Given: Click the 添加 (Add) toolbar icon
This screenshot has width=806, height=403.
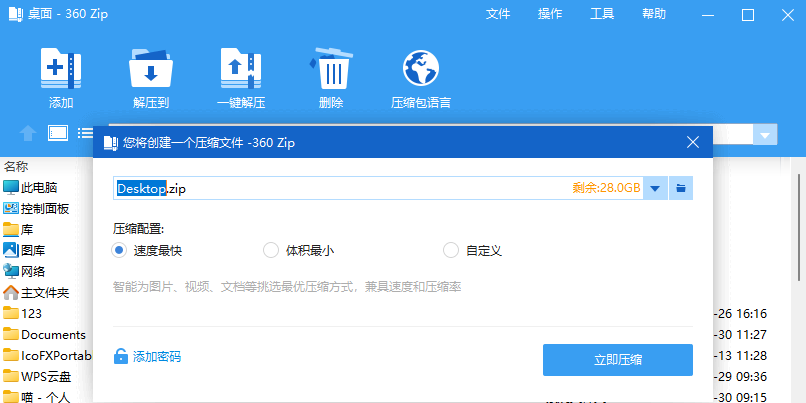Looking at the screenshot, I should pyautogui.click(x=61, y=68).
